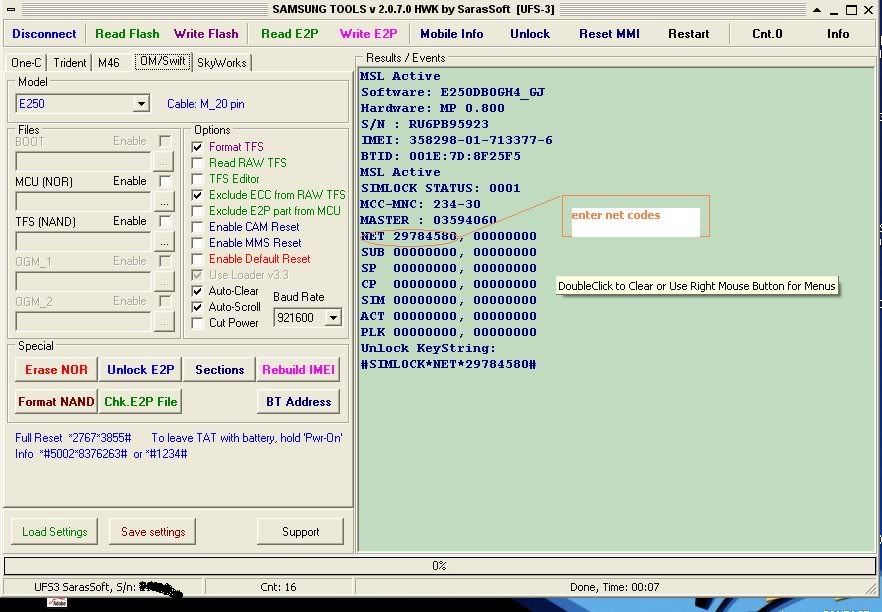Image resolution: width=882 pixels, height=612 pixels.
Task: Click the Adobe icon in taskbar
Action: pyautogui.click(x=57, y=603)
